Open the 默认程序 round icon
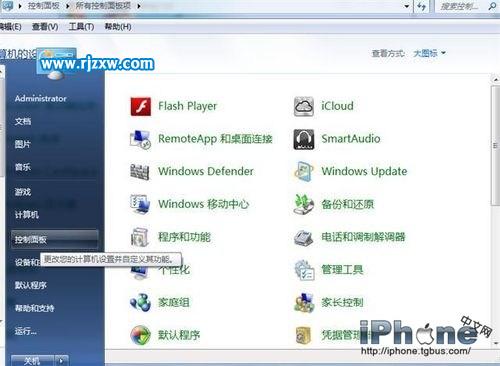Screen dimensions: 500x366 pyautogui.click(x=140, y=335)
